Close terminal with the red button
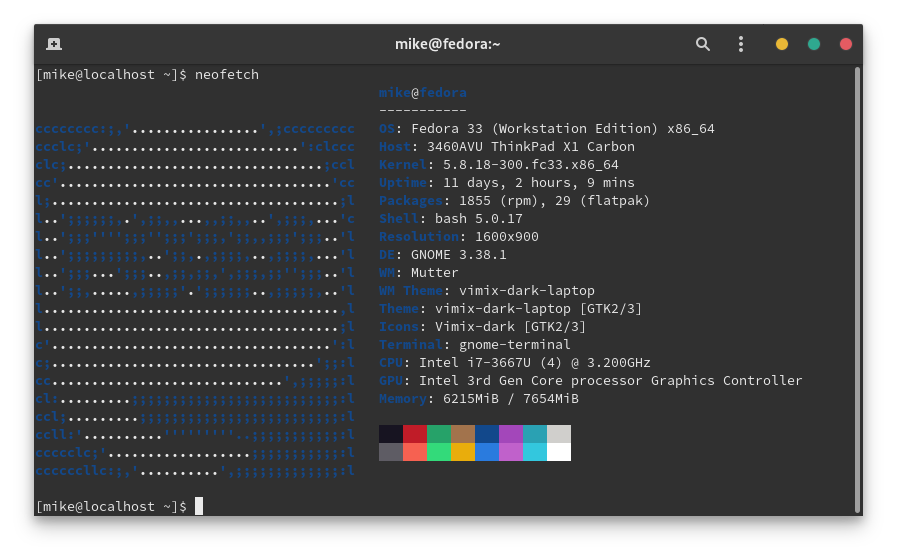Image resolution: width=897 pixels, height=560 pixels. pyautogui.click(x=846, y=44)
